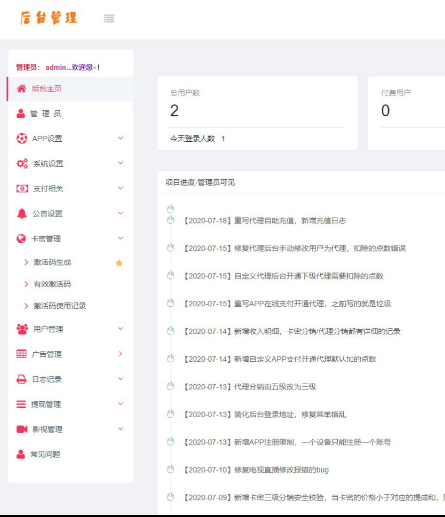Click the 后台管理 logo

[49, 18]
